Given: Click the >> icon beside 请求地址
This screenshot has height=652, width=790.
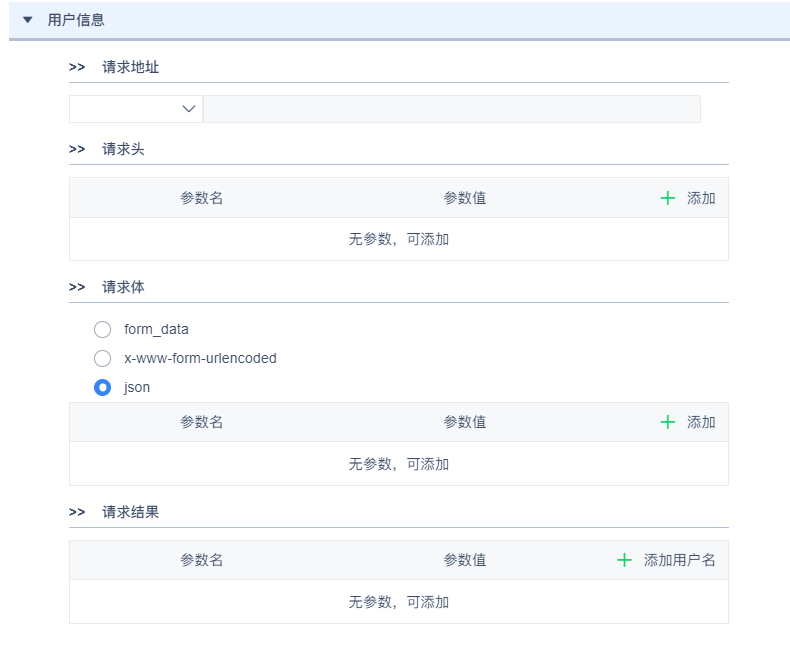Looking at the screenshot, I should click(x=77, y=67).
